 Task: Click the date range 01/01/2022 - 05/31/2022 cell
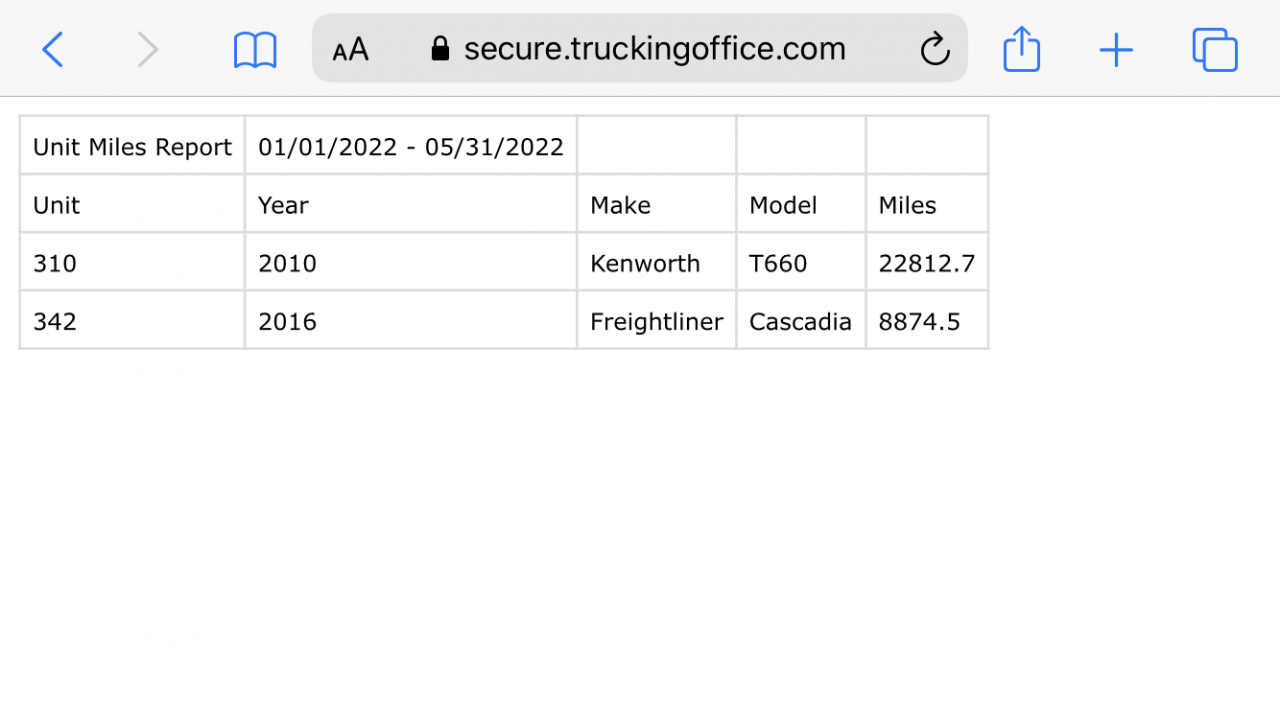pyautogui.click(x=411, y=146)
